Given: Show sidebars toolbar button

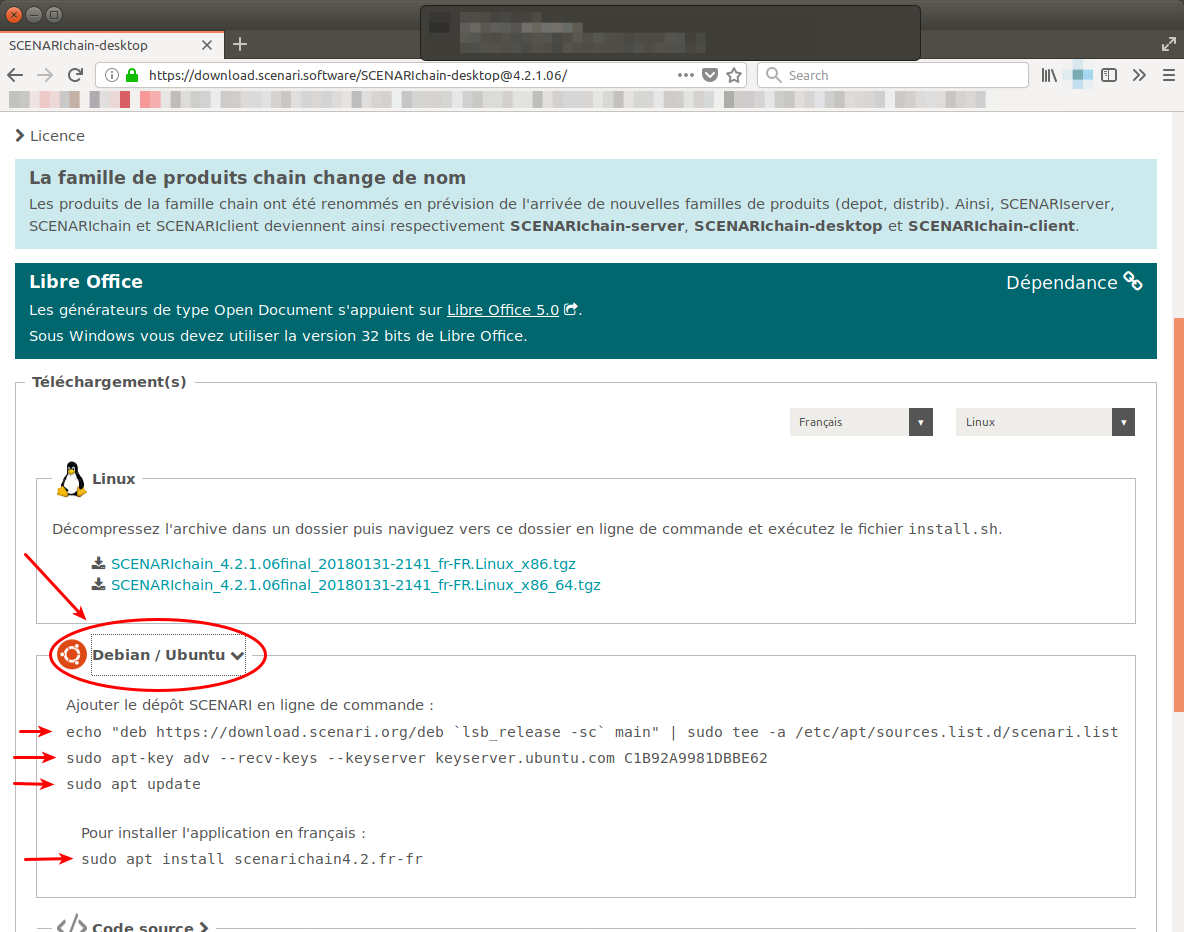Looking at the screenshot, I should pos(1108,75).
